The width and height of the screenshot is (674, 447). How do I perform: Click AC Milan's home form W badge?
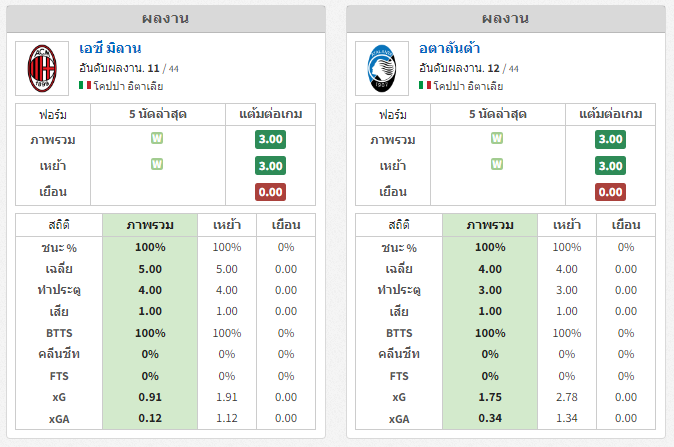point(157,164)
